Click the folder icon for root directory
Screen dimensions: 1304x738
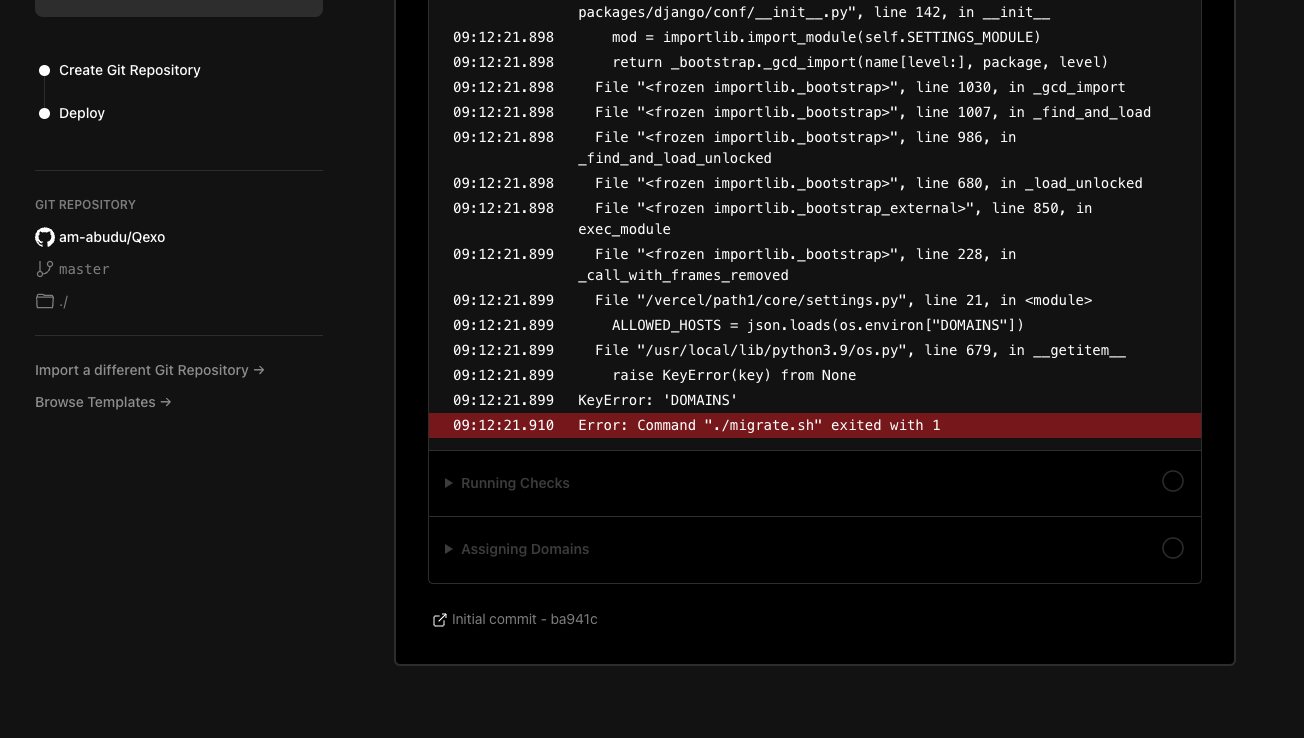(x=45, y=301)
